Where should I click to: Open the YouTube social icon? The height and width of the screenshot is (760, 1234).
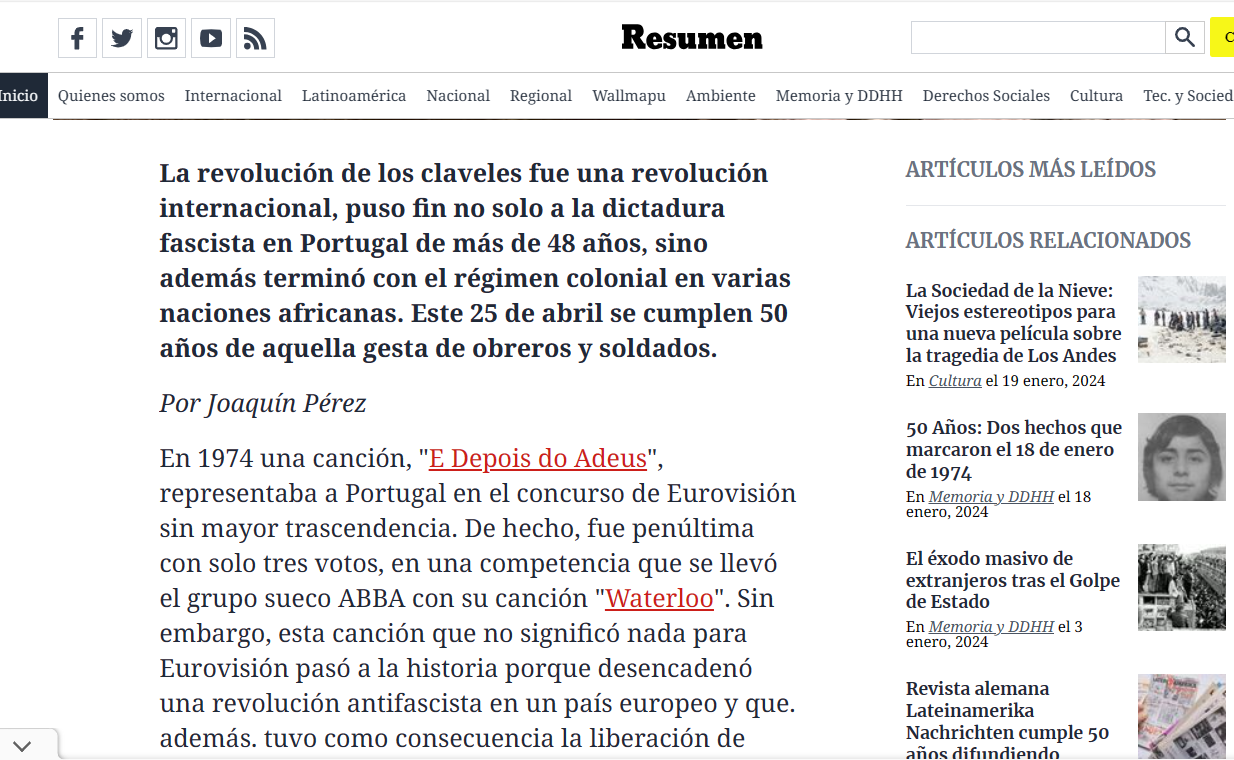click(x=211, y=39)
